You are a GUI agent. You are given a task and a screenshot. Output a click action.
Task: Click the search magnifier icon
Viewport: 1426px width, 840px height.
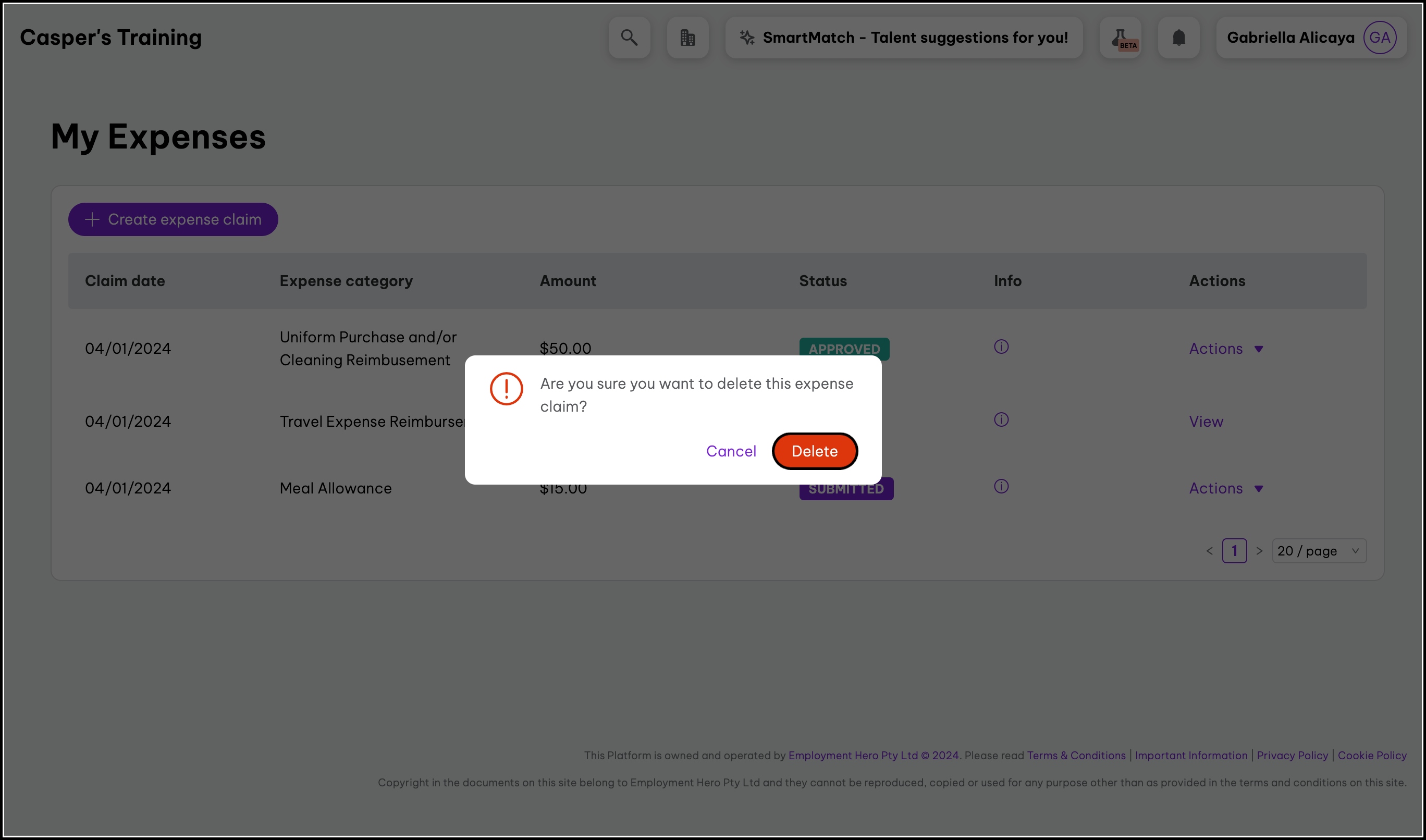tap(629, 38)
